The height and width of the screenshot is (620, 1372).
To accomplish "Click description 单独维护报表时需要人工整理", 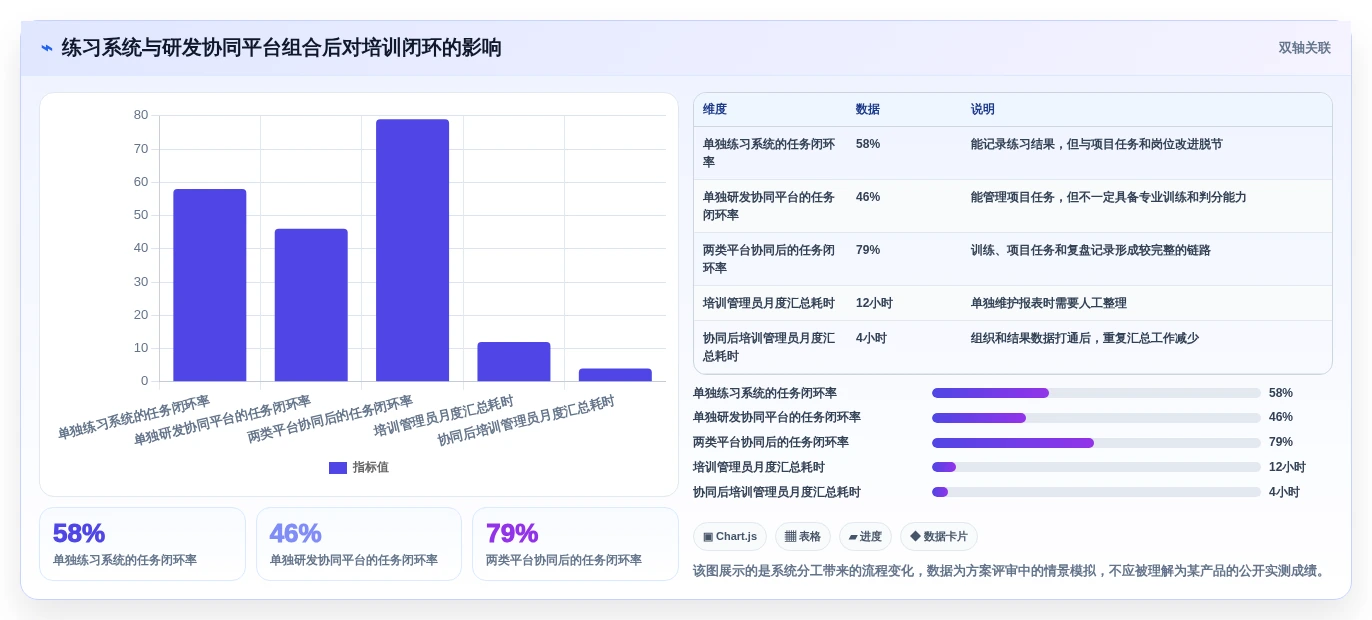I will pyautogui.click(x=1049, y=303).
